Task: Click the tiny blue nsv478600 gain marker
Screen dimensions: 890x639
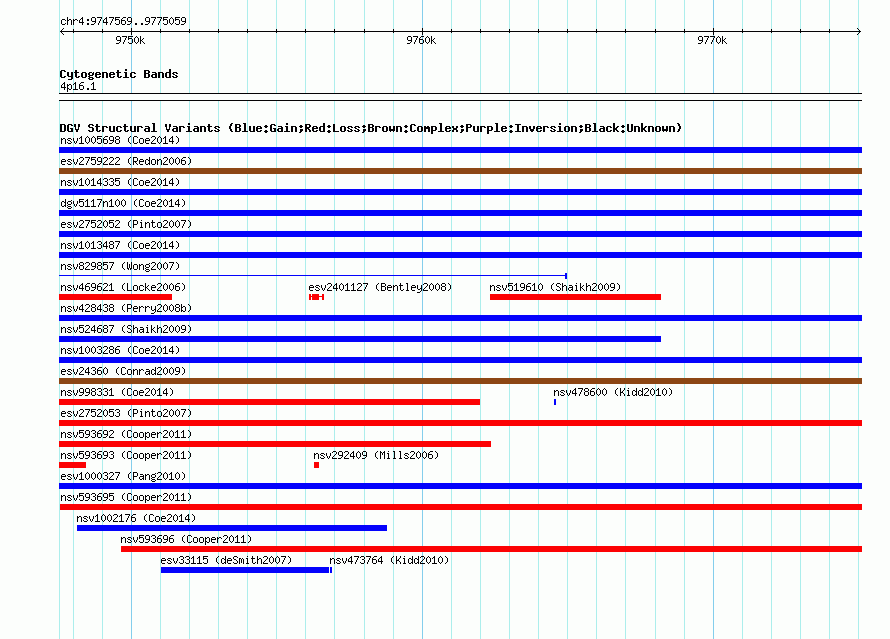Action: (555, 402)
